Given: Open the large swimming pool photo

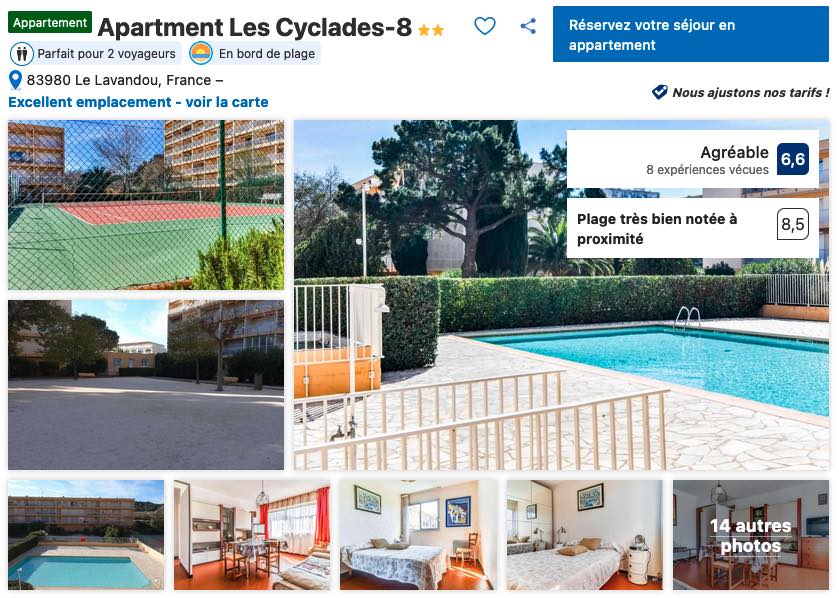Looking at the screenshot, I should [561, 295].
